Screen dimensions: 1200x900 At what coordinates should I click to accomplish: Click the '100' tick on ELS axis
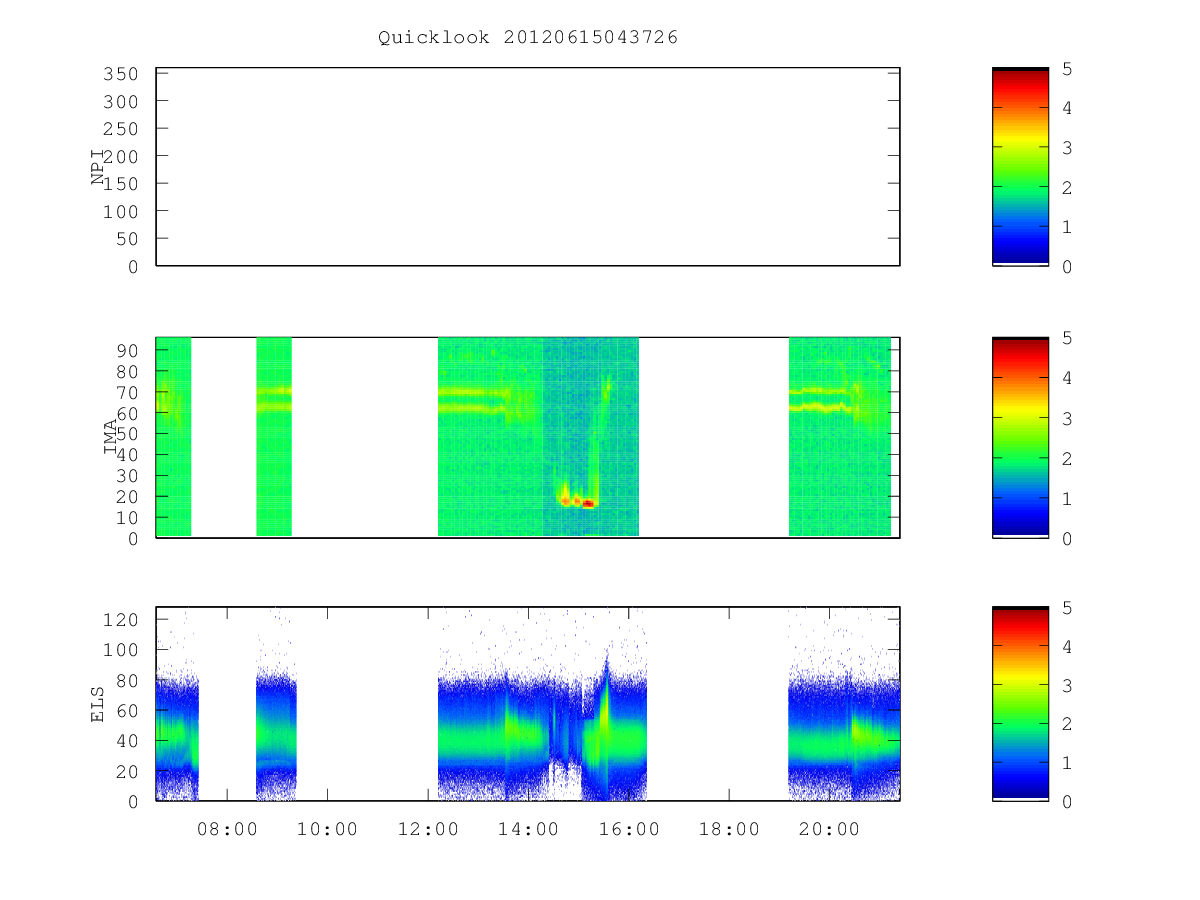point(122,650)
